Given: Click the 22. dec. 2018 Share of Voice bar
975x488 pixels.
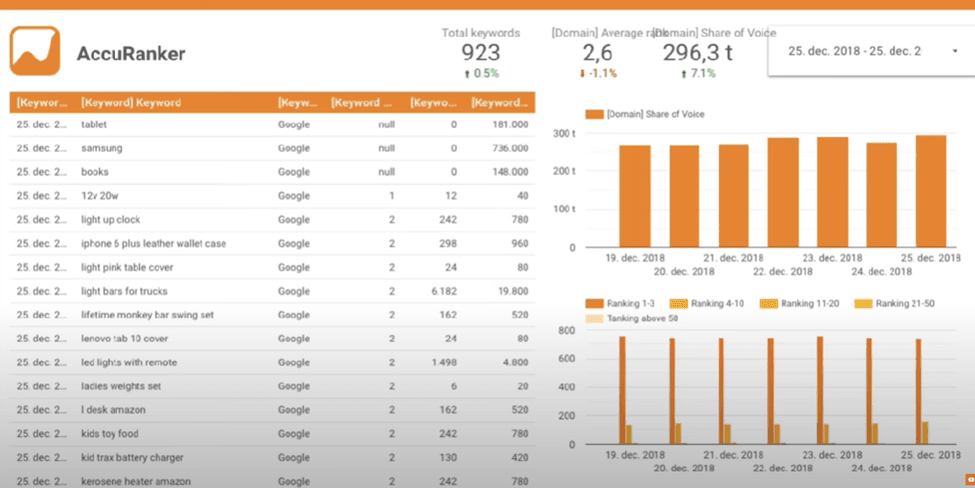Looking at the screenshot, I should [783, 193].
